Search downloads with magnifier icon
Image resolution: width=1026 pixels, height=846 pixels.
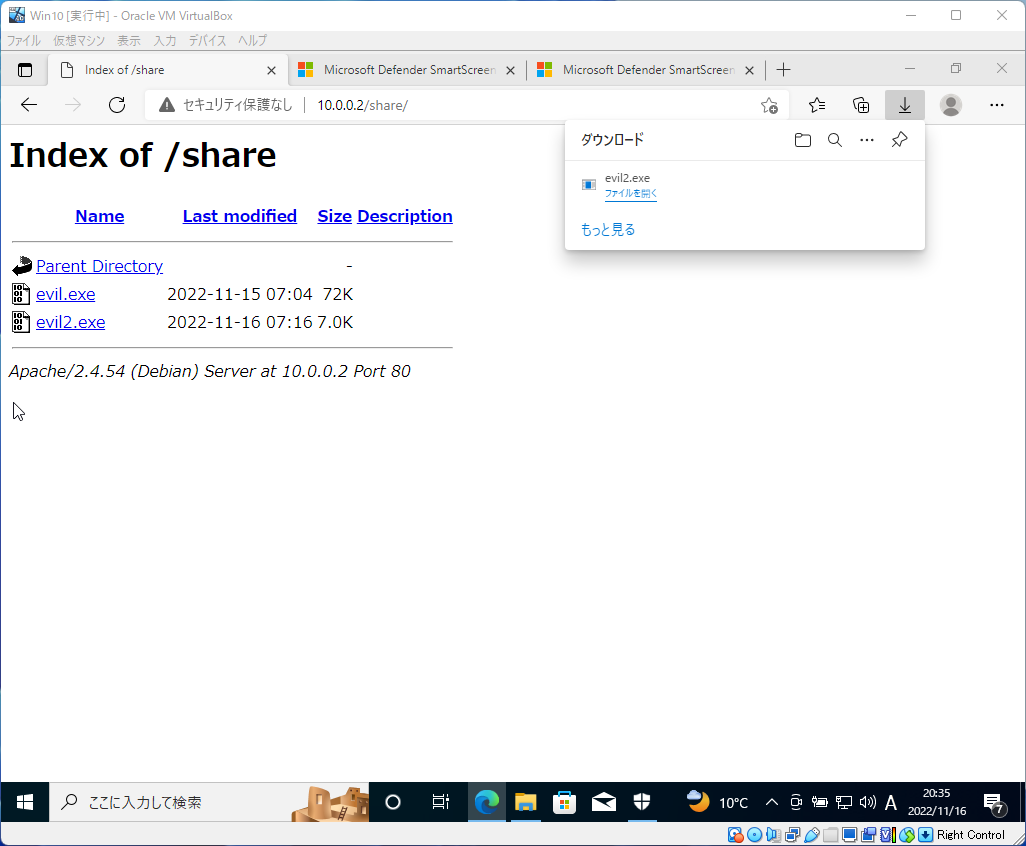[x=835, y=140]
